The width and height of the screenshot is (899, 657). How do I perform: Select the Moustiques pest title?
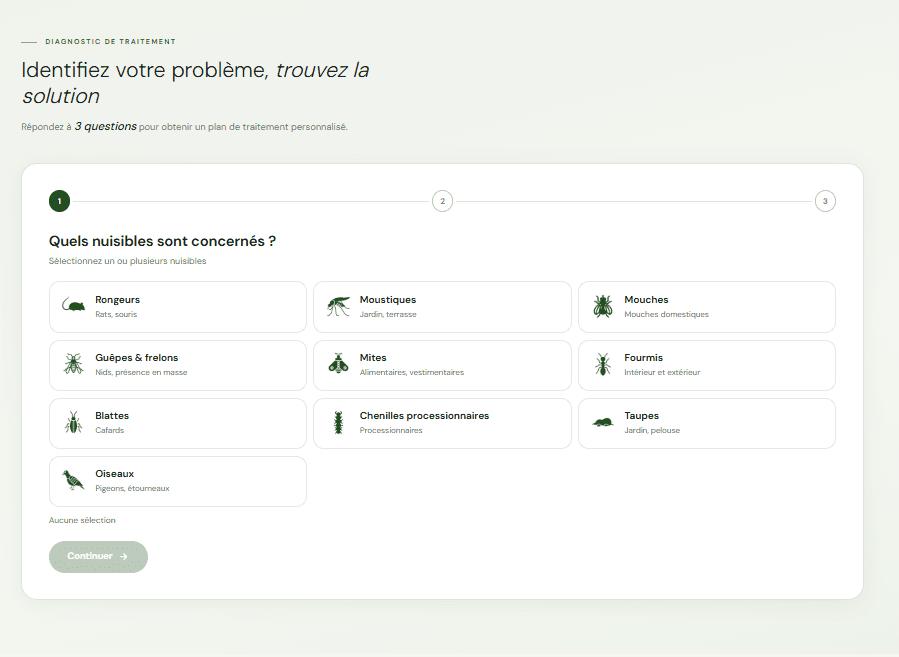click(388, 300)
